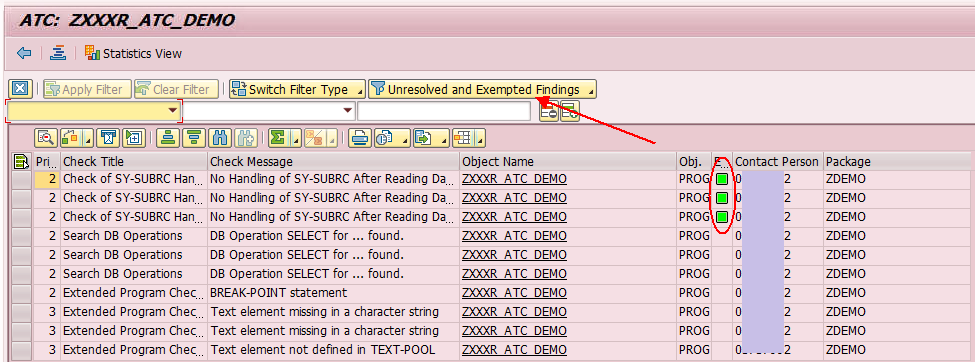
Task: Click the Print icon in ALV toolbar
Action: tap(358, 137)
